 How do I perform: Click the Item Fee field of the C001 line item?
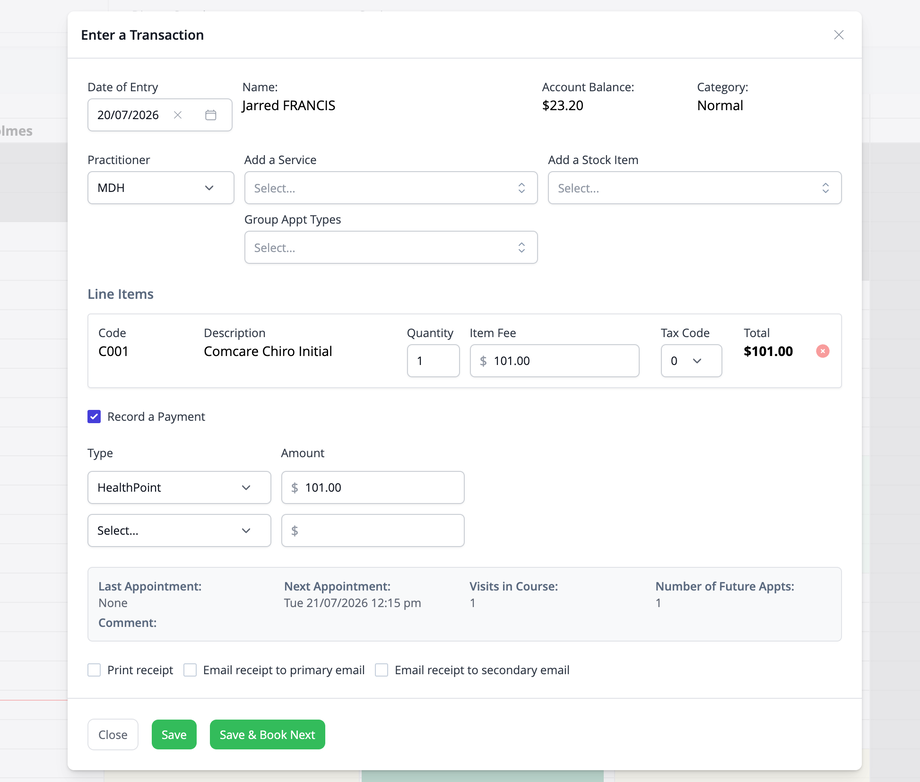[554, 361]
